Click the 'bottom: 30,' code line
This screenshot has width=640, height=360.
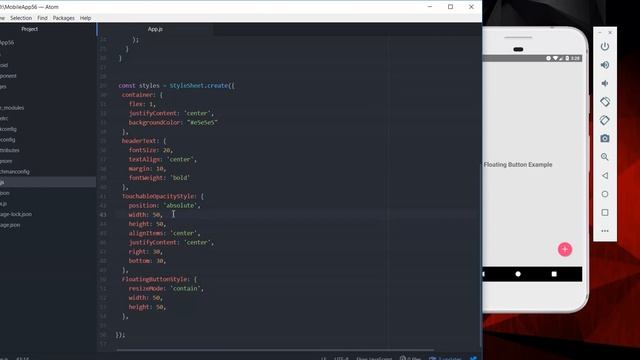147,261
